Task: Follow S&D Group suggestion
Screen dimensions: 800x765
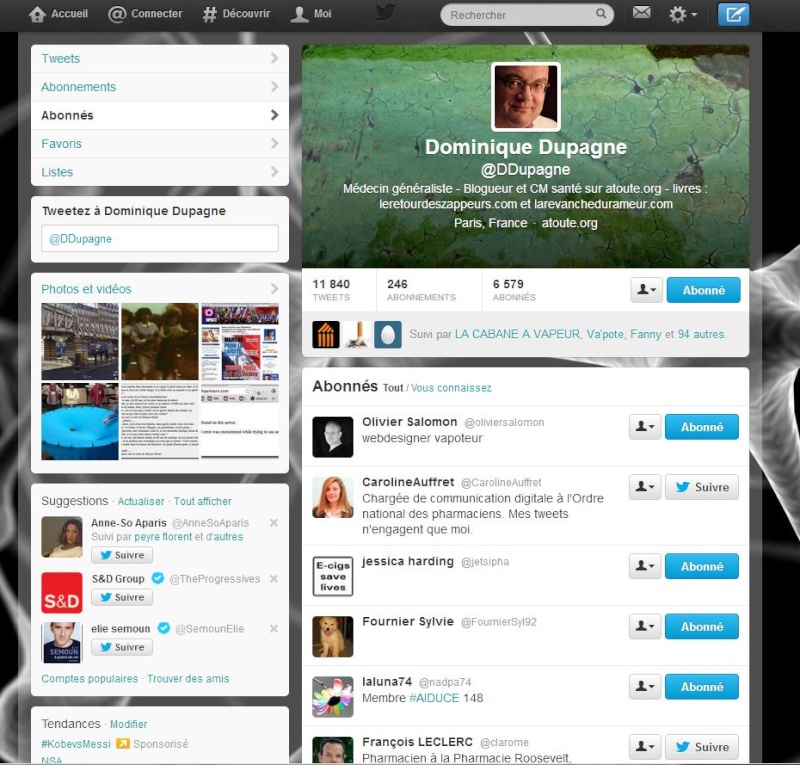Action: [x=122, y=597]
